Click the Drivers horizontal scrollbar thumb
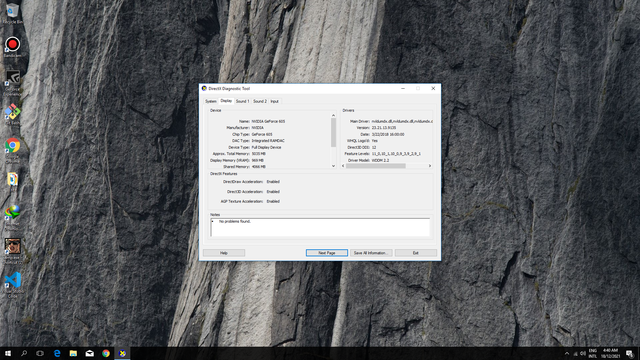Screen dimensions: 640x360 376,166
